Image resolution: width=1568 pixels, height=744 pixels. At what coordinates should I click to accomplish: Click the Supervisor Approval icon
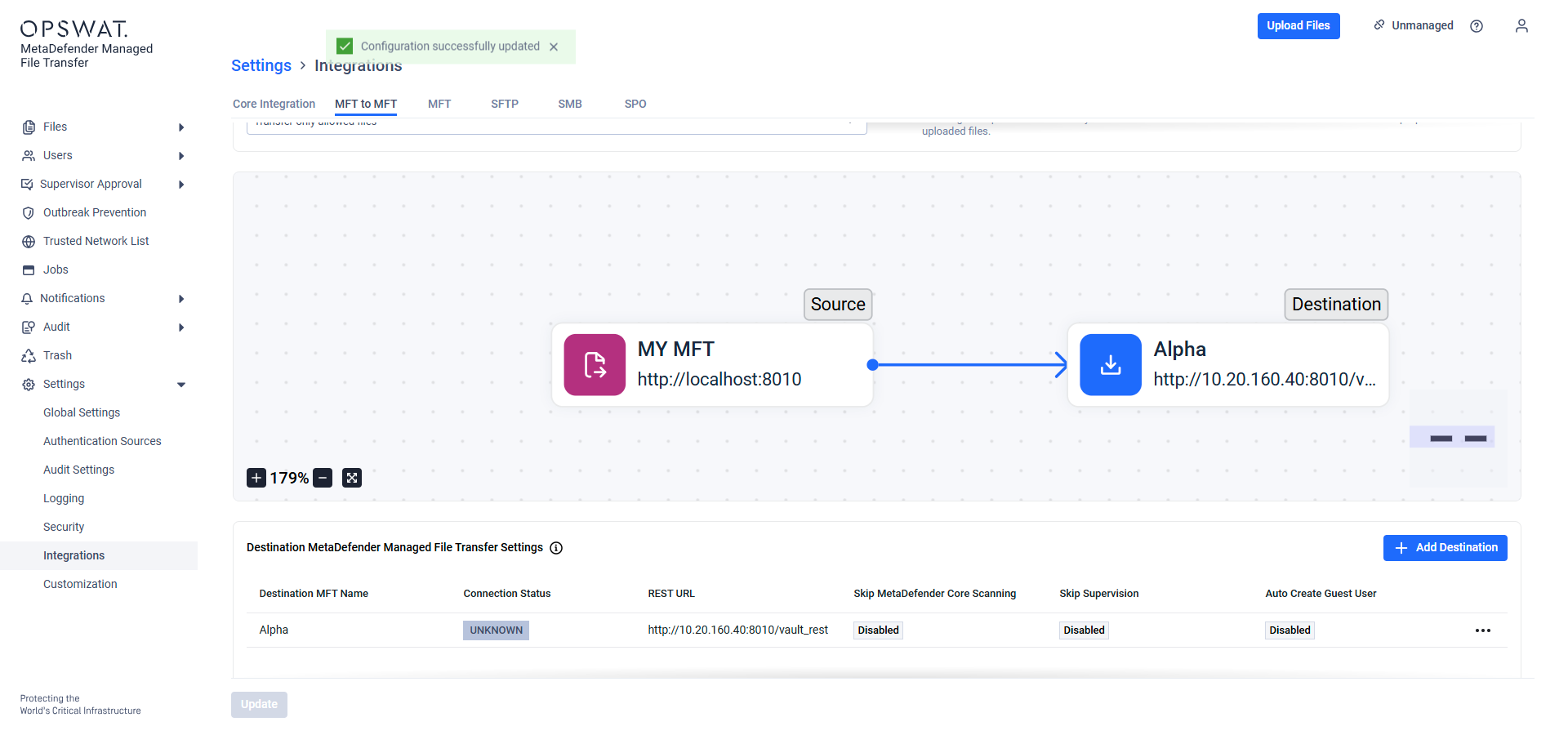27,185
